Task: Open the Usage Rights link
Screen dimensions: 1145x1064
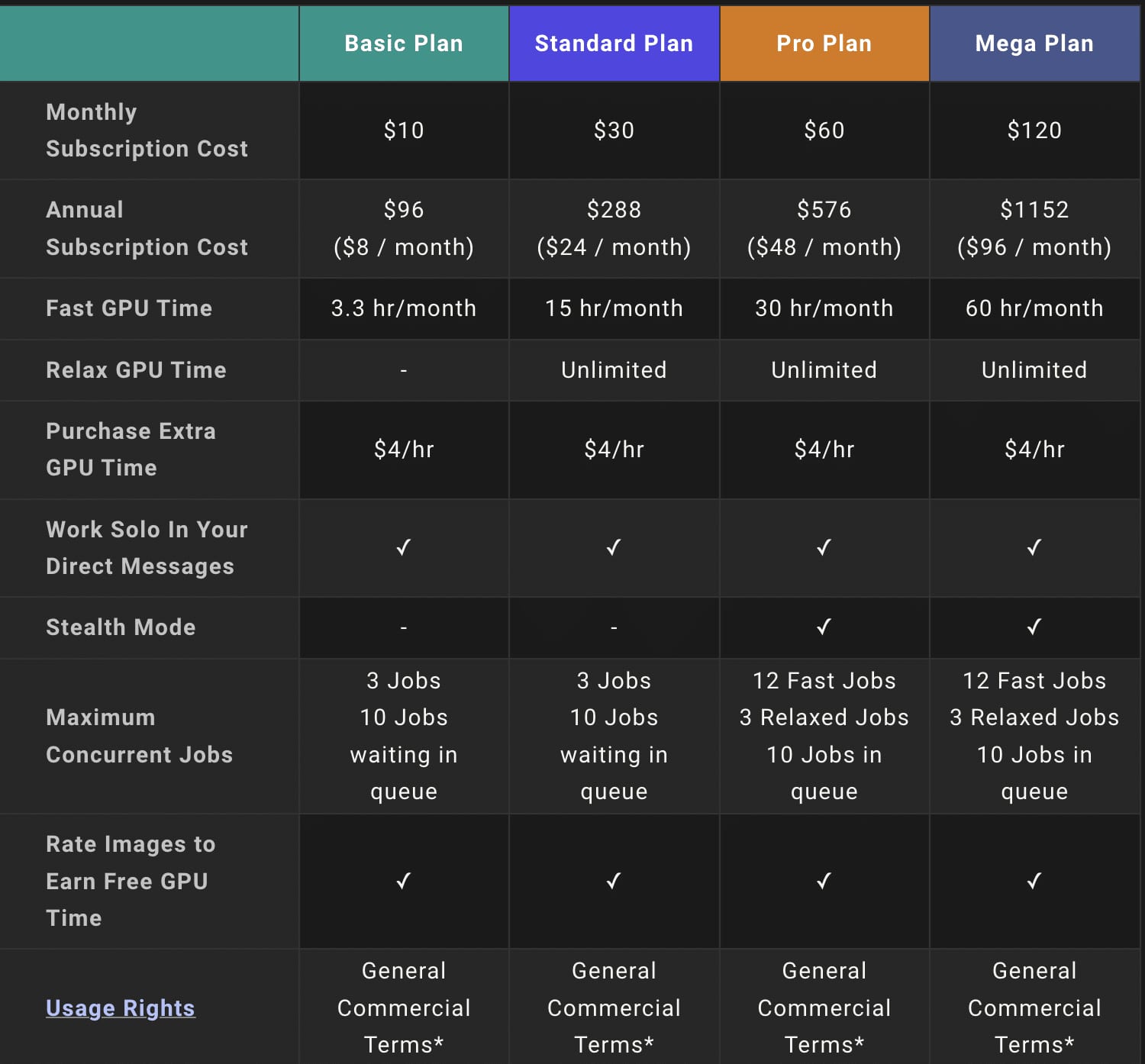Action: (121, 1008)
